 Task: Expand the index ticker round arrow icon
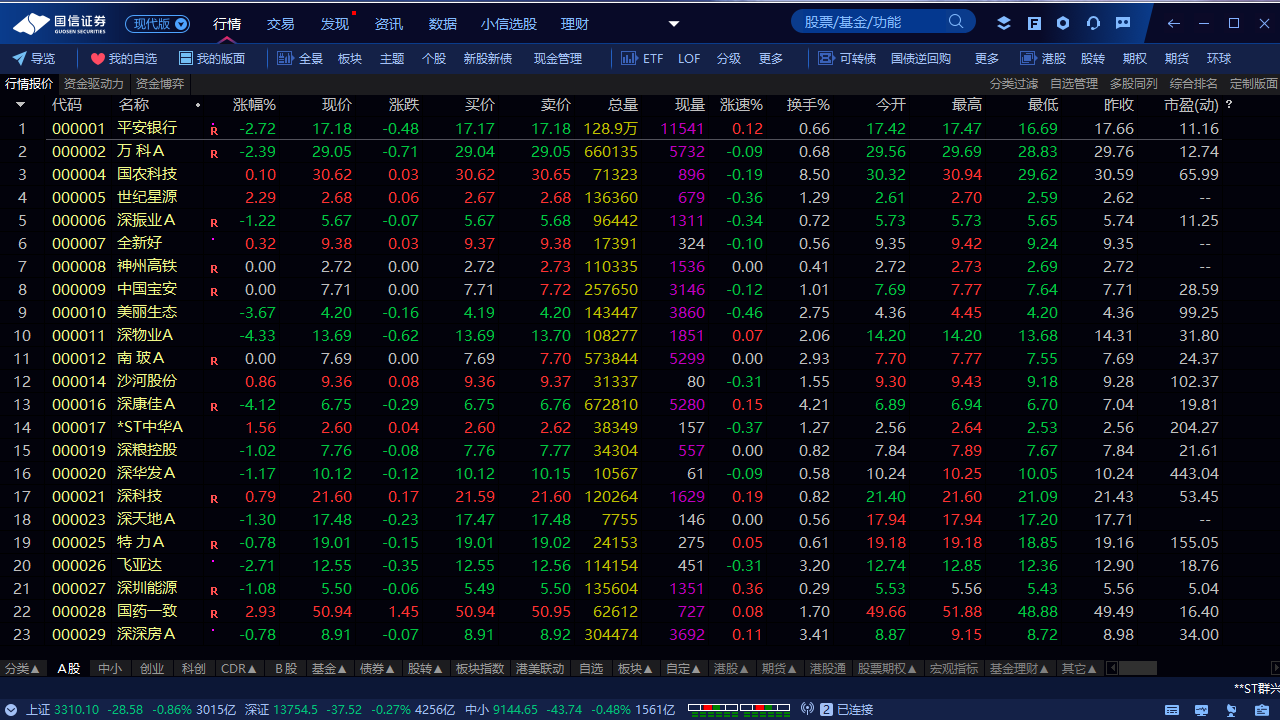(x=10, y=709)
